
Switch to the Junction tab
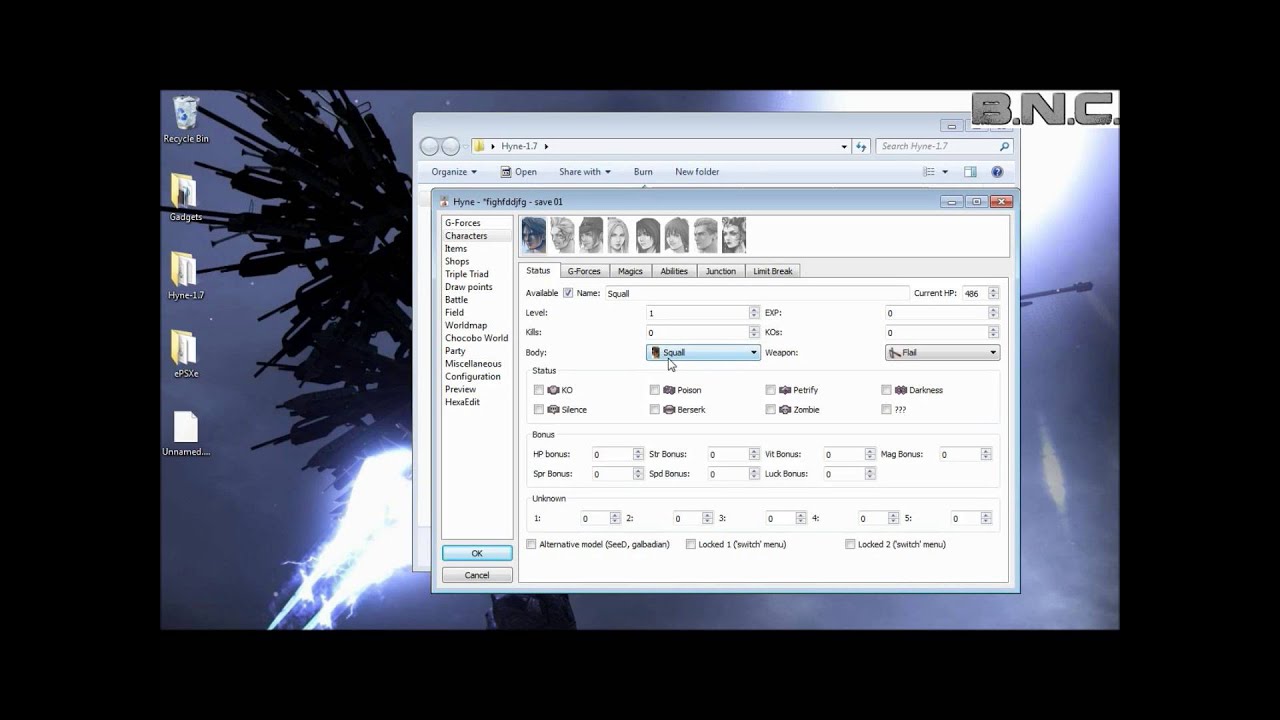pos(720,271)
